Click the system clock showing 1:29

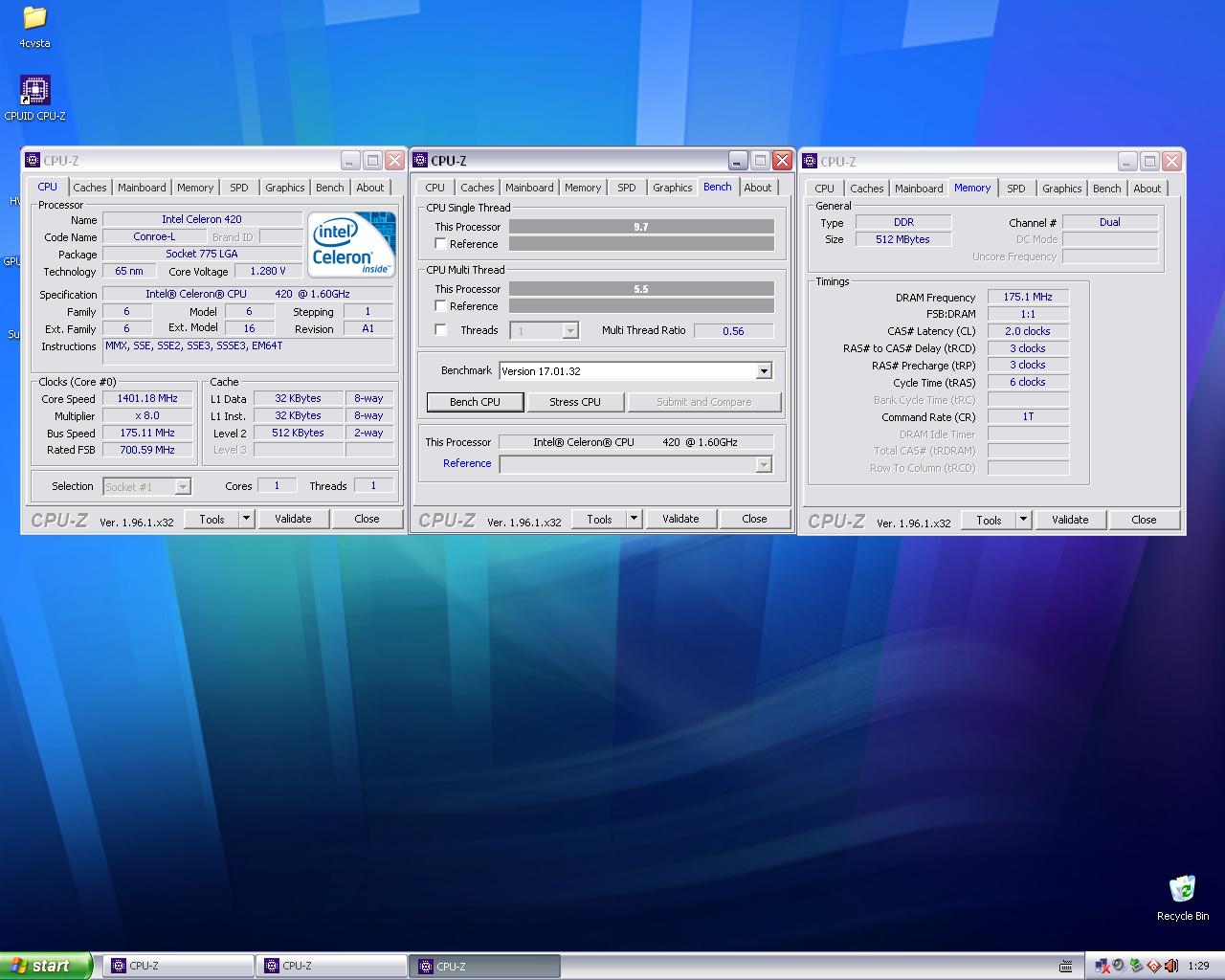coord(1198,967)
